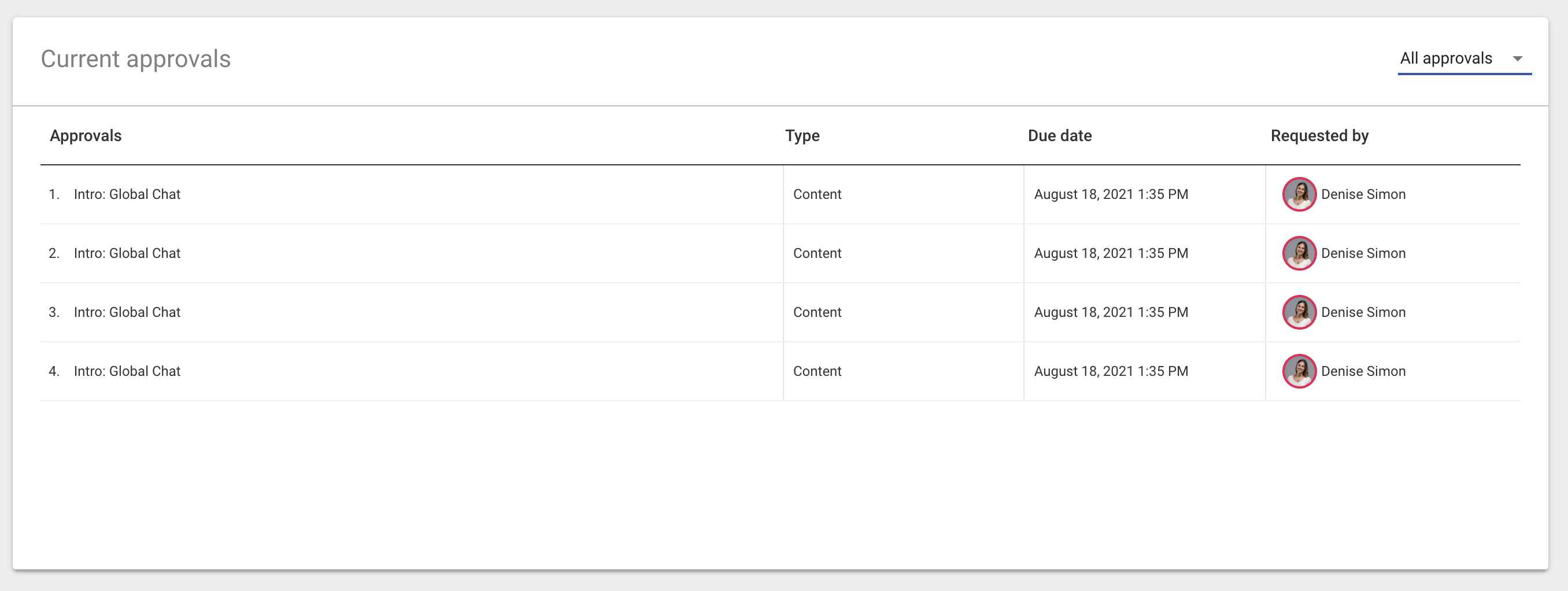Click Denise Simon's avatar in row four
This screenshot has height=591, width=1568.
point(1300,371)
